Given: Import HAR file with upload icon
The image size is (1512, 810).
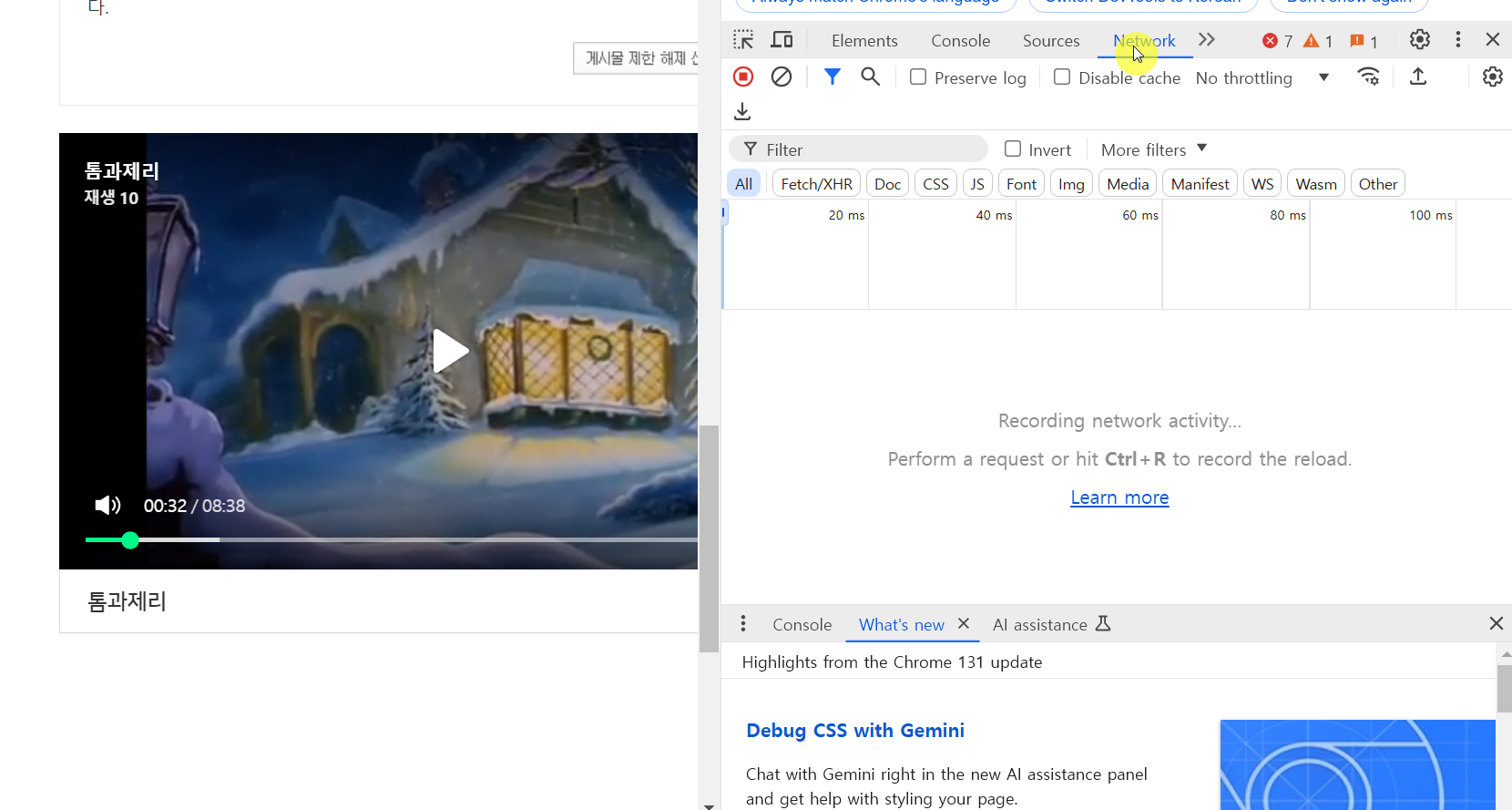Looking at the screenshot, I should tap(1418, 77).
